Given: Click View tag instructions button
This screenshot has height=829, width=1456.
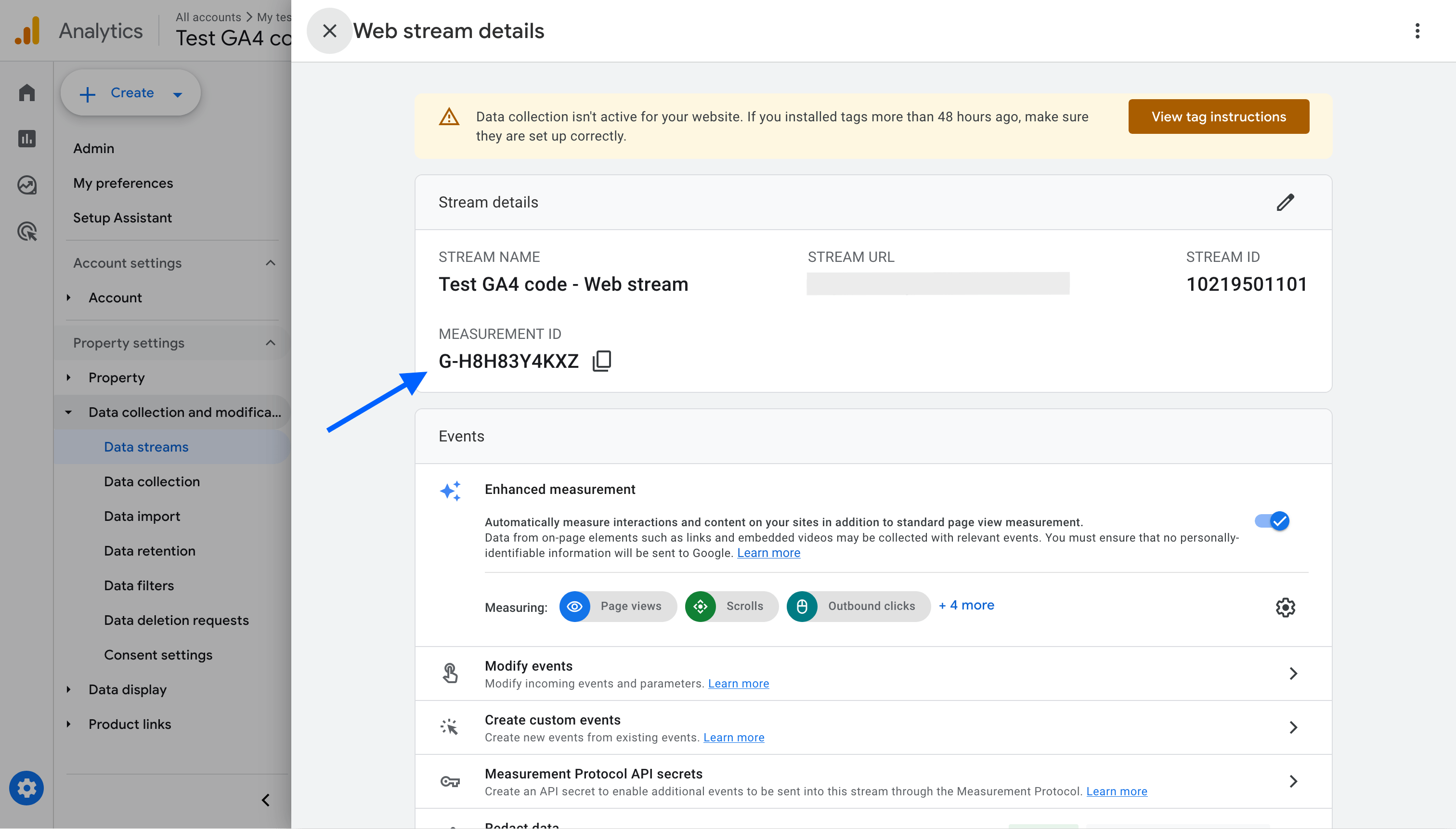Looking at the screenshot, I should point(1218,116).
